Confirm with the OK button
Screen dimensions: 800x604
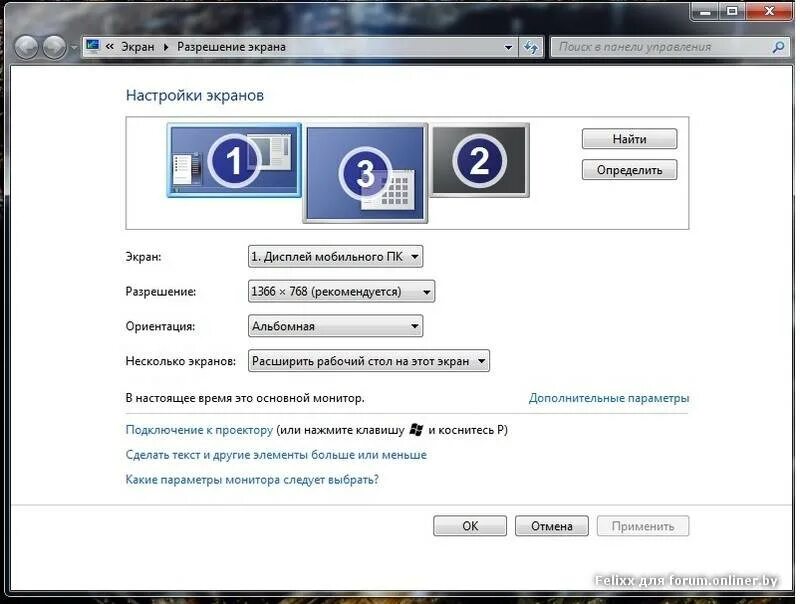(470, 526)
